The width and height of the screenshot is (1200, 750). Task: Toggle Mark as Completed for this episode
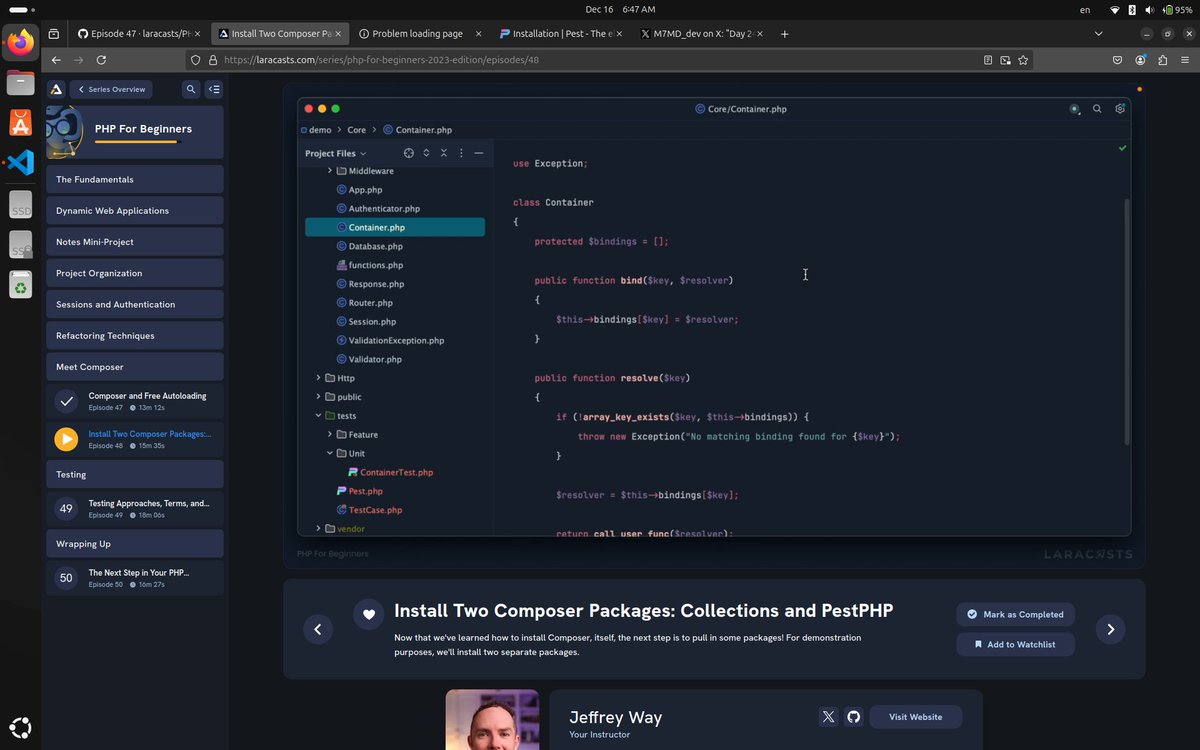[1015, 614]
